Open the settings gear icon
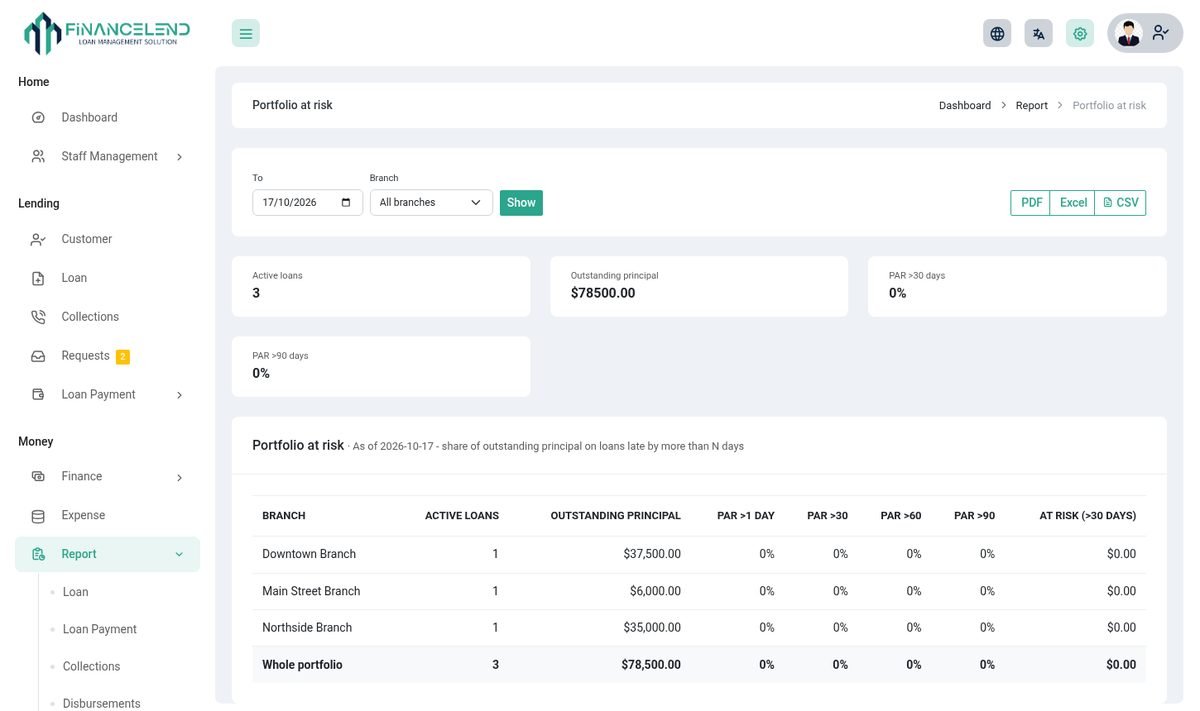This screenshot has width=1200, height=711. [1080, 33]
